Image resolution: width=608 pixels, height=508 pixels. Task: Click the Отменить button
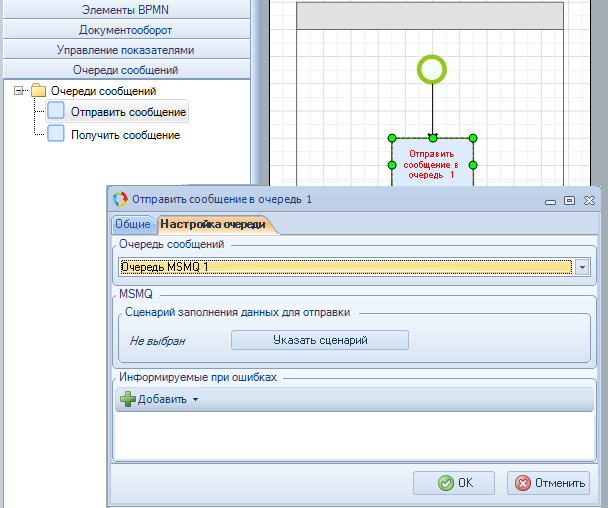tap(549, 483)
